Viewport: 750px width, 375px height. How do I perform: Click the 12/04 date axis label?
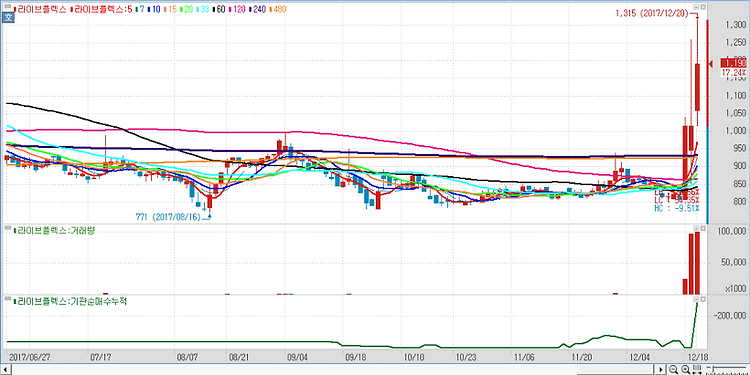(x=640, y=357)
